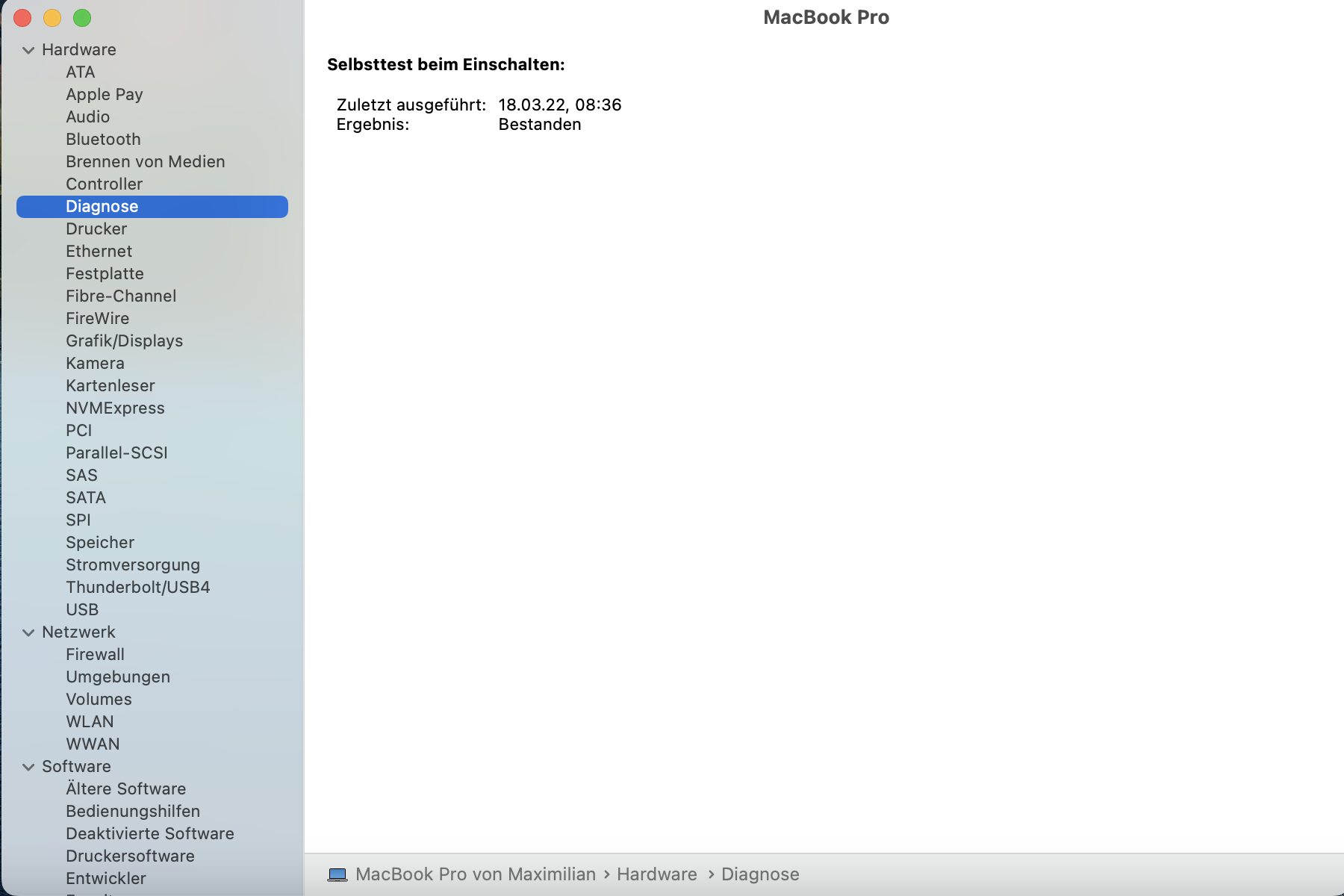
Task: Click Hardware in the path bar
Action: 657,874
